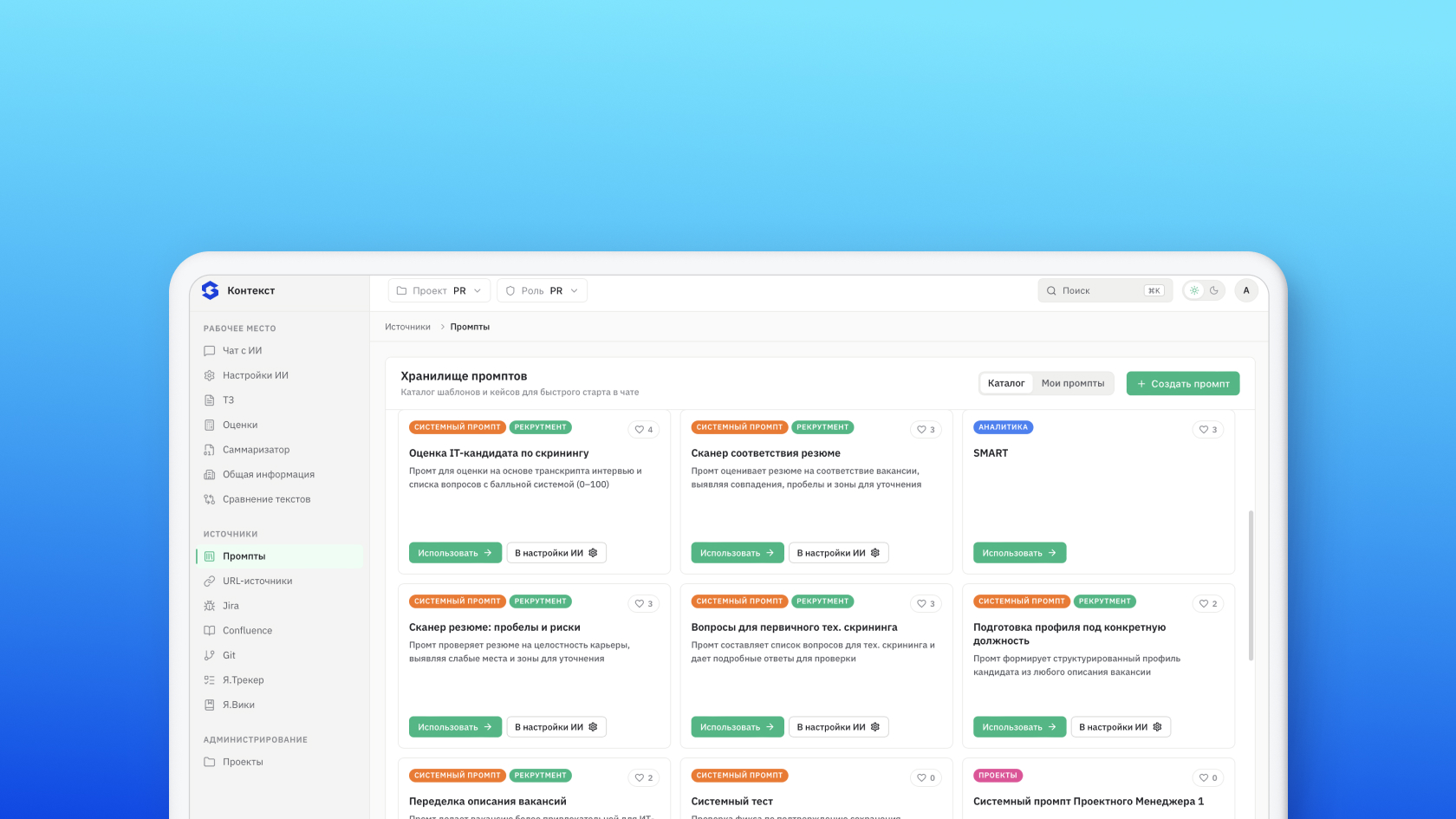
Task: Like Системный тест prompt card
Action: click(926, 777)
